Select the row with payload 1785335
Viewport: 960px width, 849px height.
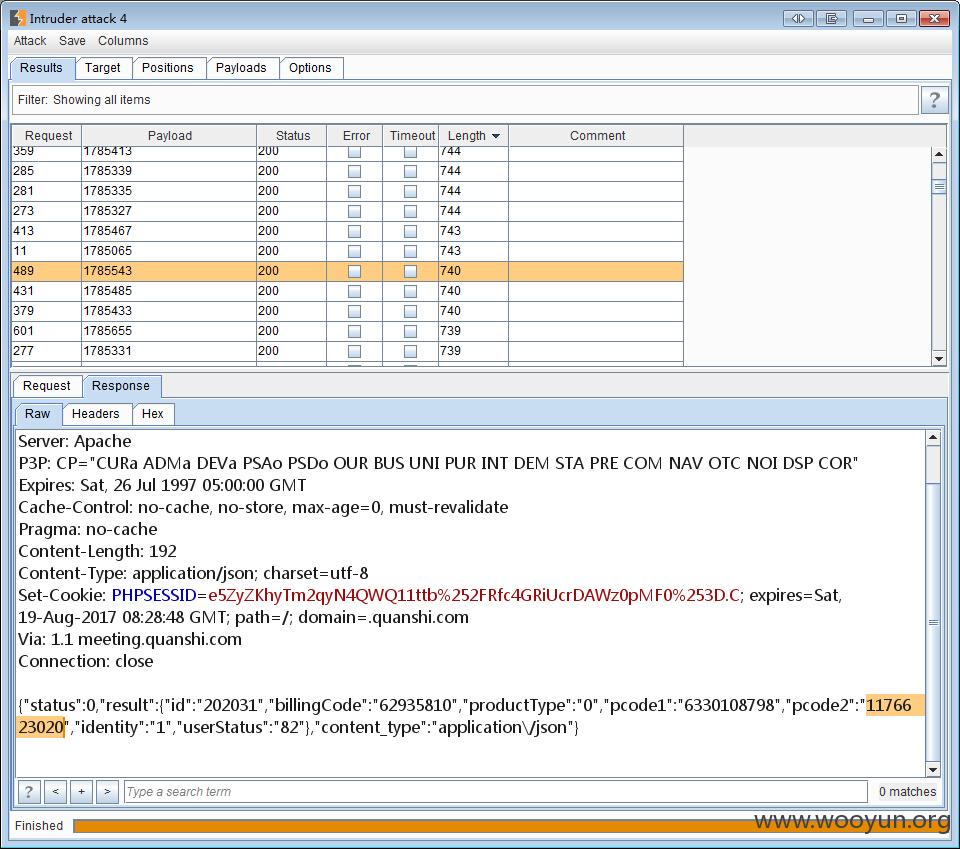pyautogui.click(x=347, y=191)
